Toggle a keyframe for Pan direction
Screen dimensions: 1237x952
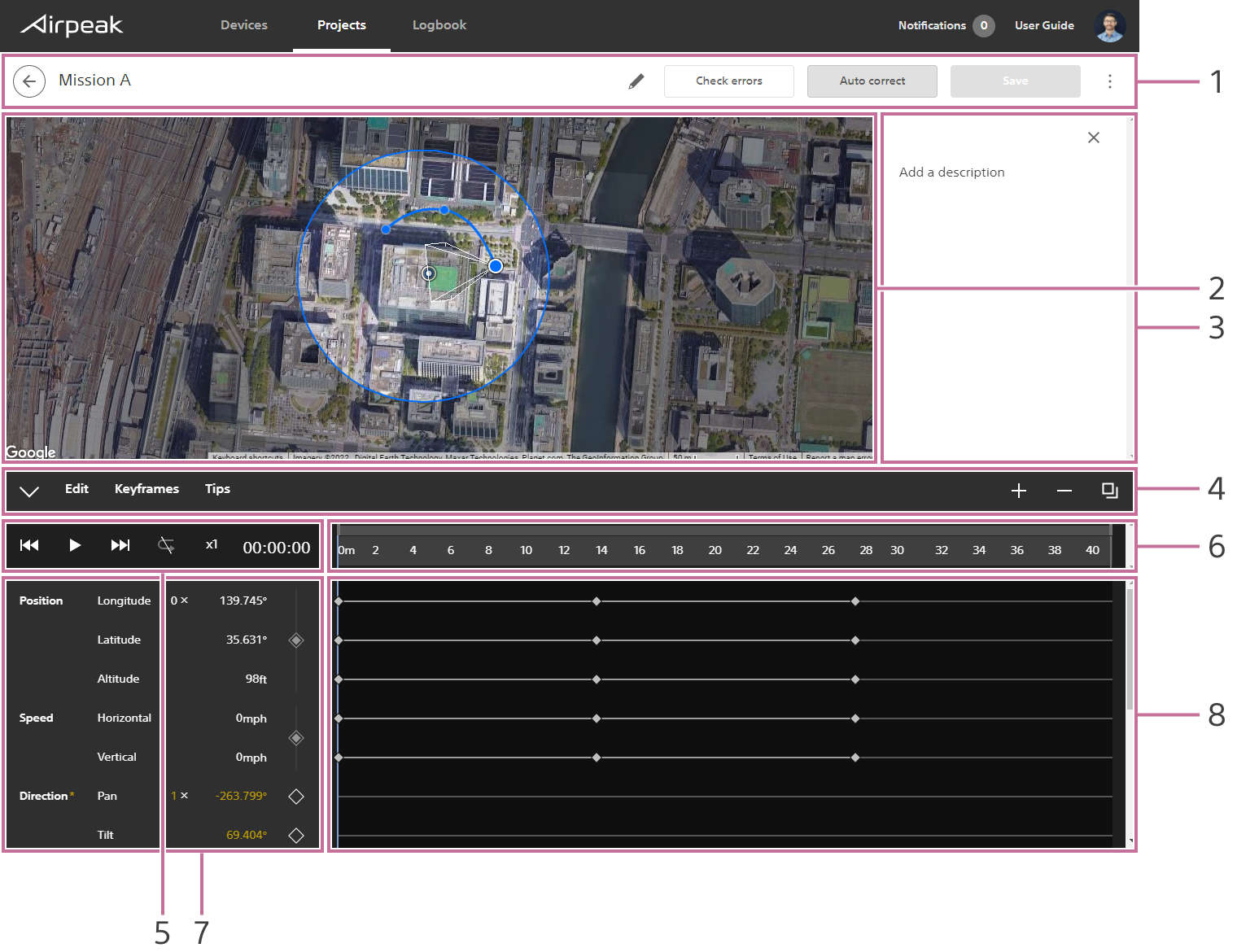pos(295,796)
